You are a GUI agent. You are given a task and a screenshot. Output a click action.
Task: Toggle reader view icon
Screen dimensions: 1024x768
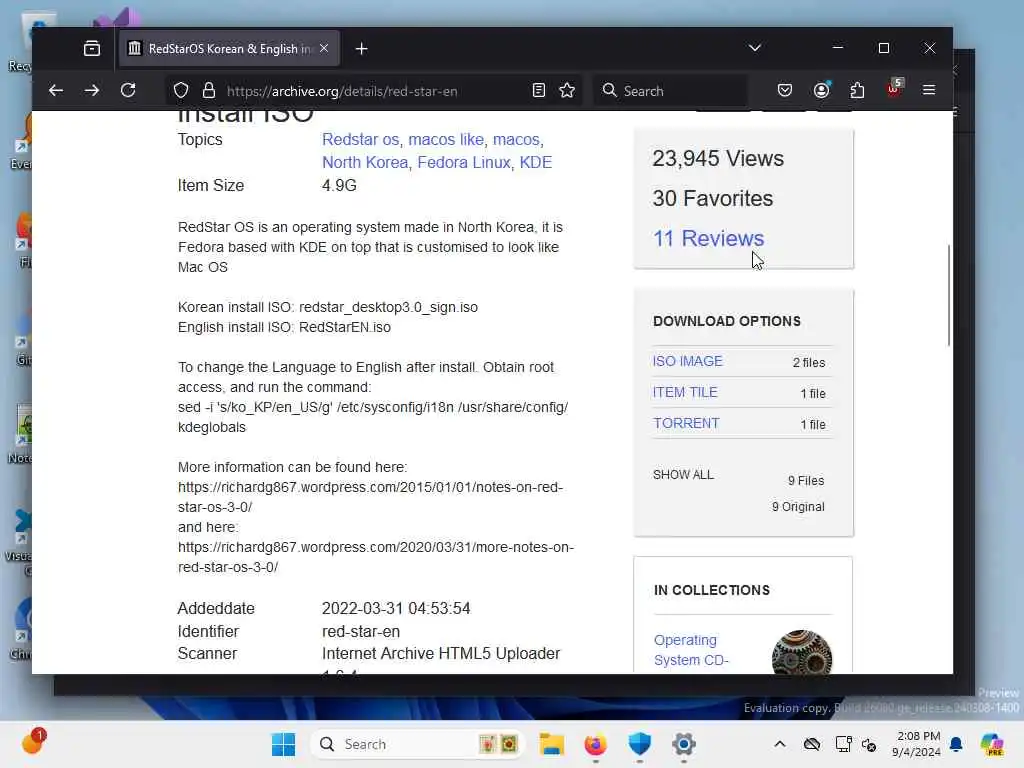pos(539,91)
